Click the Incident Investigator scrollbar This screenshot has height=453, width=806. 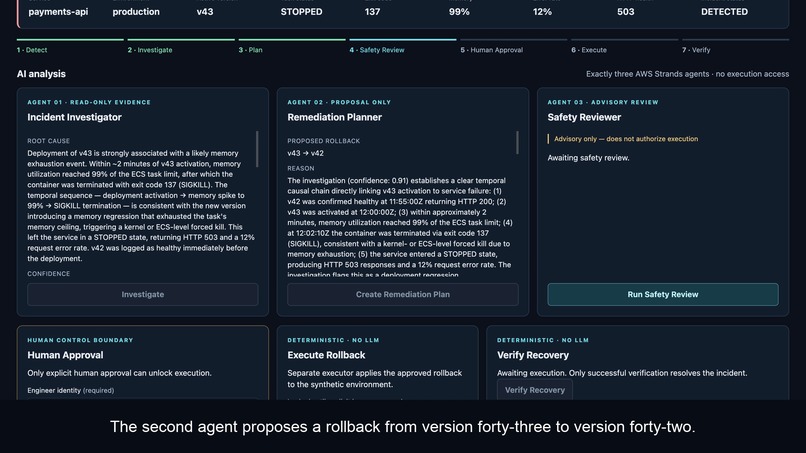[257, 149]
